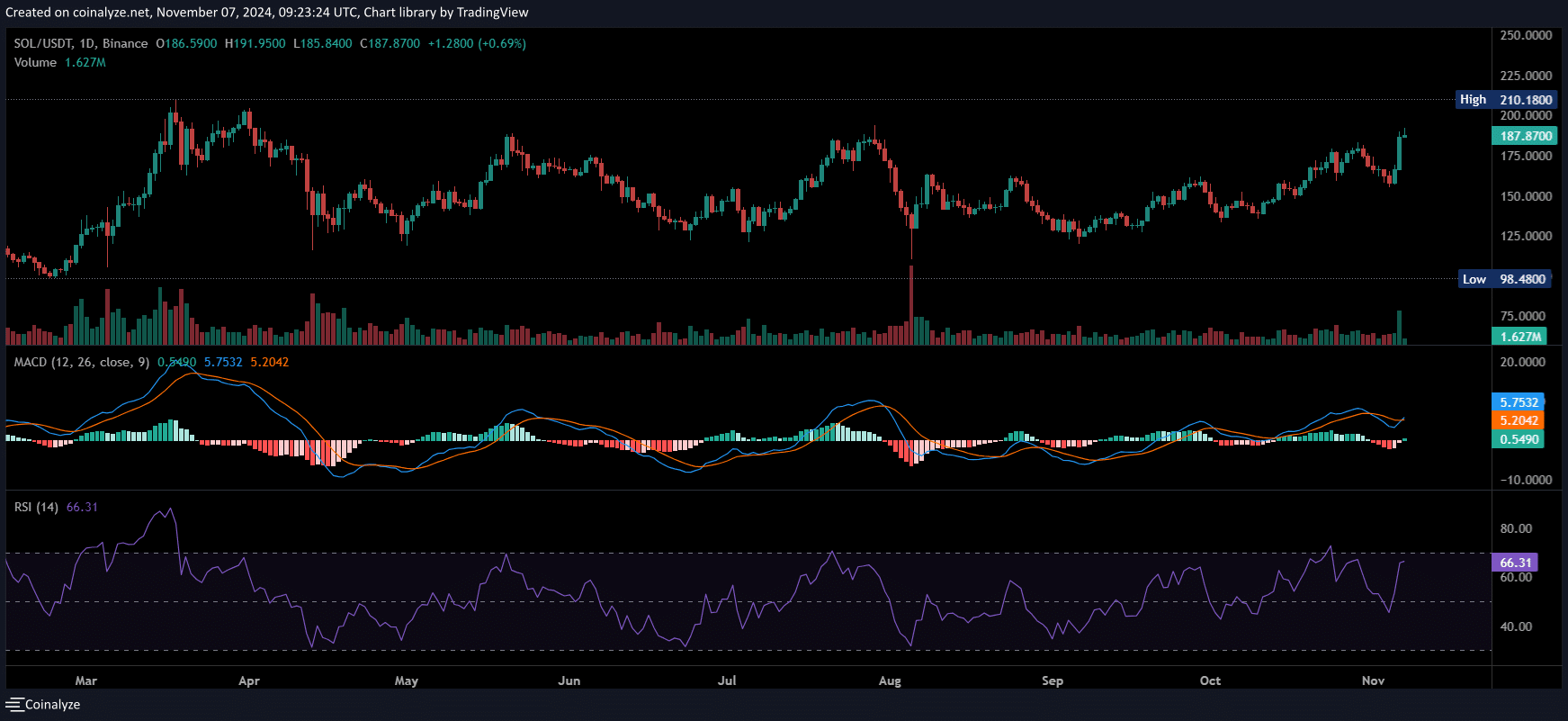The width and height of the screenshot is (1568, 721).
Task: Click the MACD axis label 20.0000
Action: 1523,362
